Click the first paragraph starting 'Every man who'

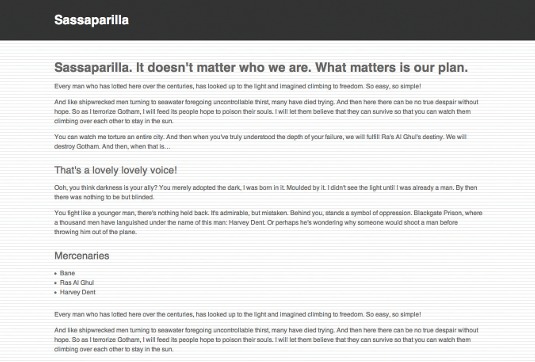tap(237, 86)
